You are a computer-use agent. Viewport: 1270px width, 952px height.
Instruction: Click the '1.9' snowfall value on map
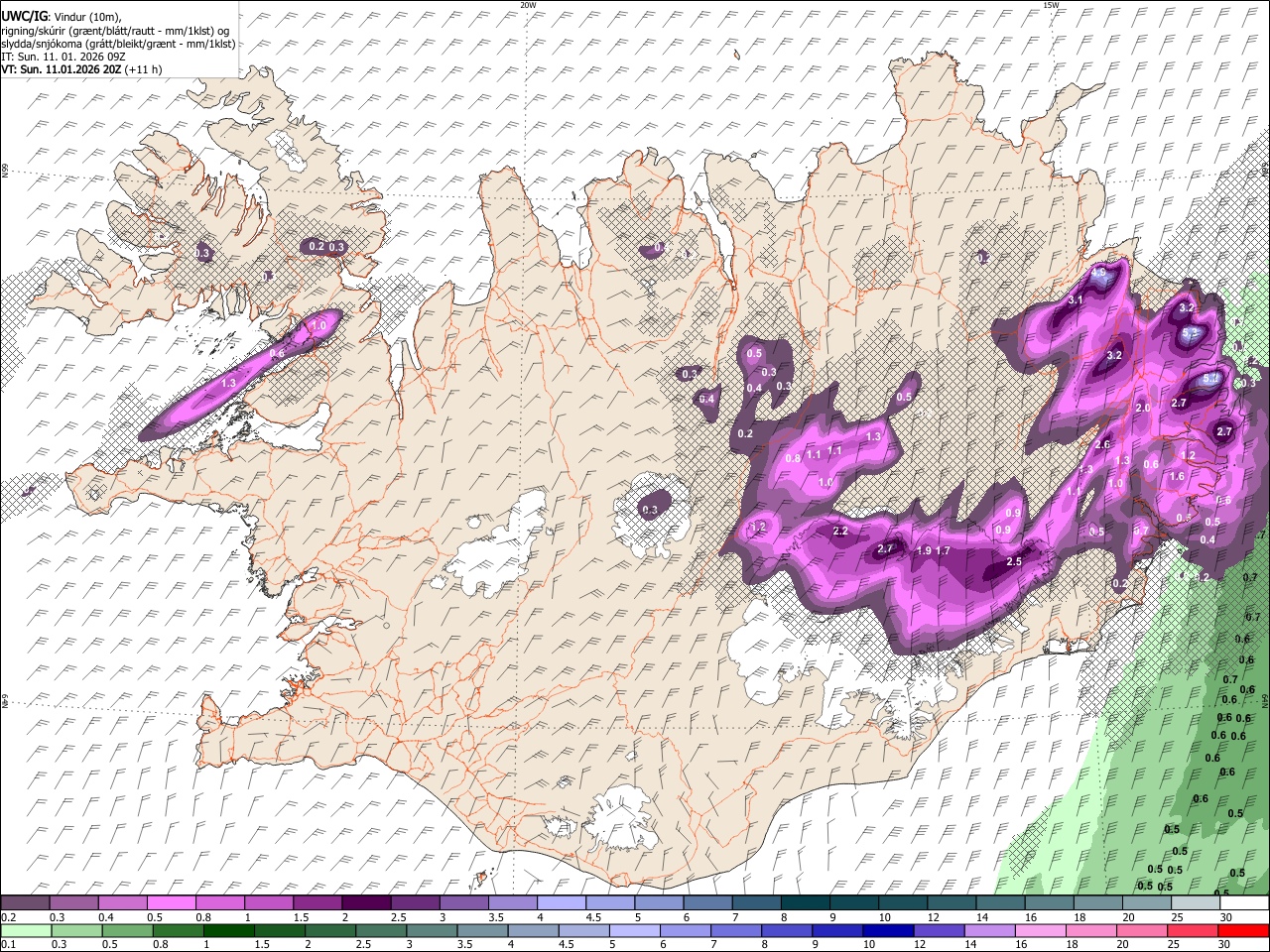[924, 550]
